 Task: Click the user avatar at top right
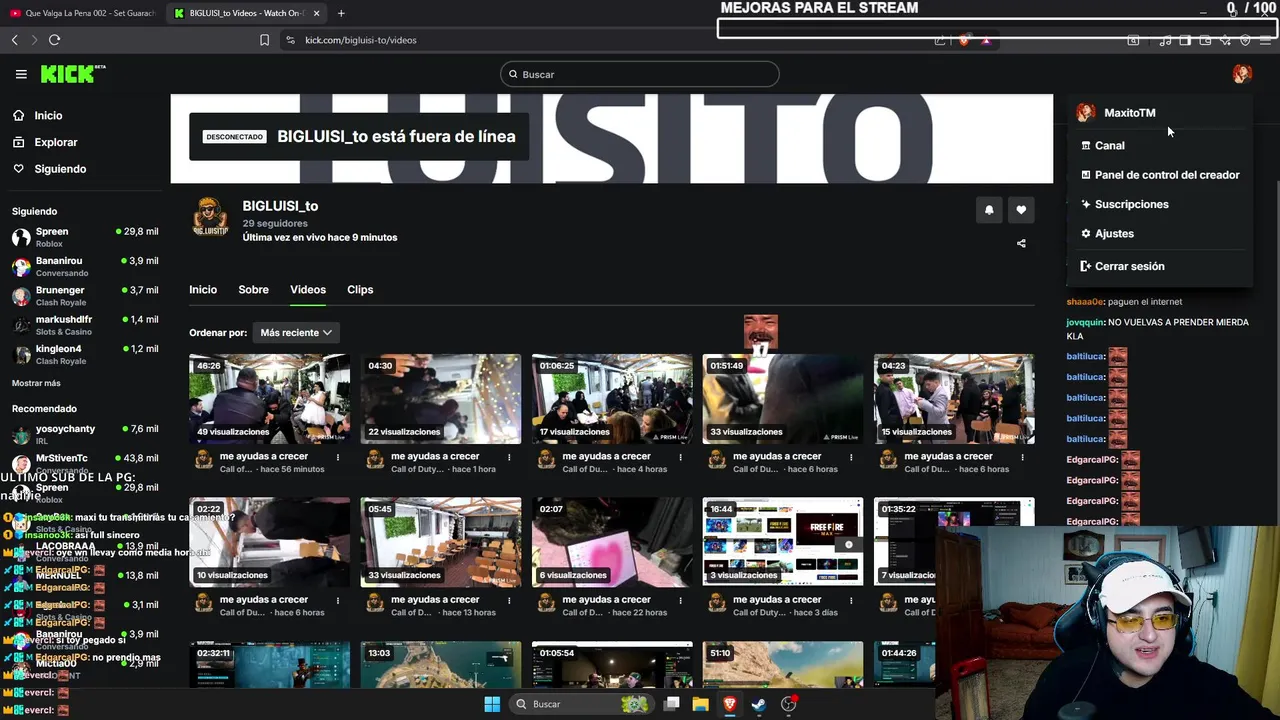(x=1242, y=74)
